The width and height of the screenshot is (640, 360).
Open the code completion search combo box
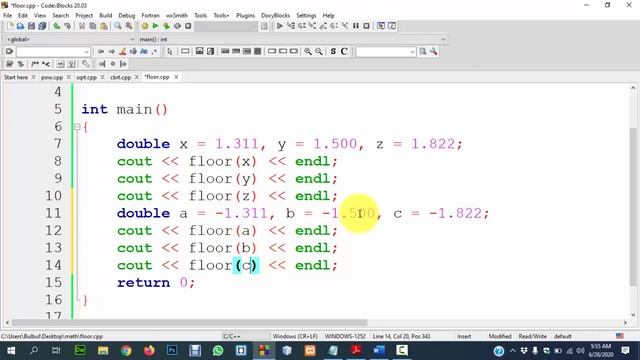53,51
